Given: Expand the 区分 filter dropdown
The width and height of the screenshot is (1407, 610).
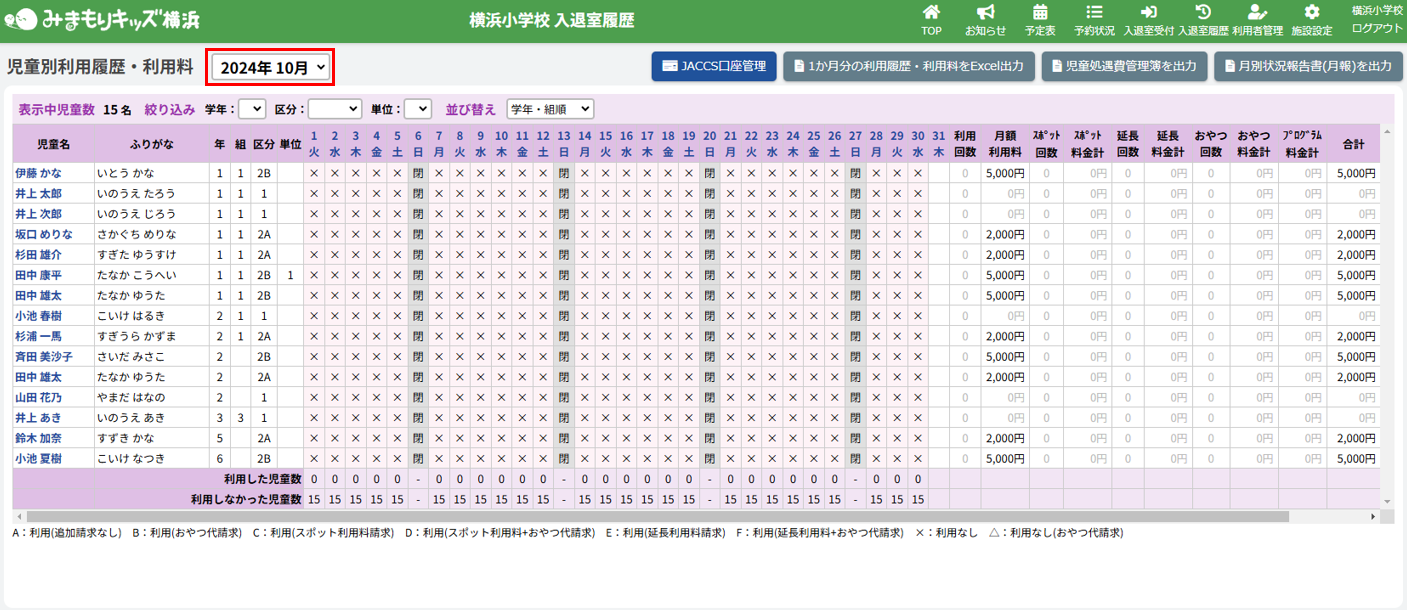Looking at the screenshot, I should pyautogui.click(x=334, y=108).
